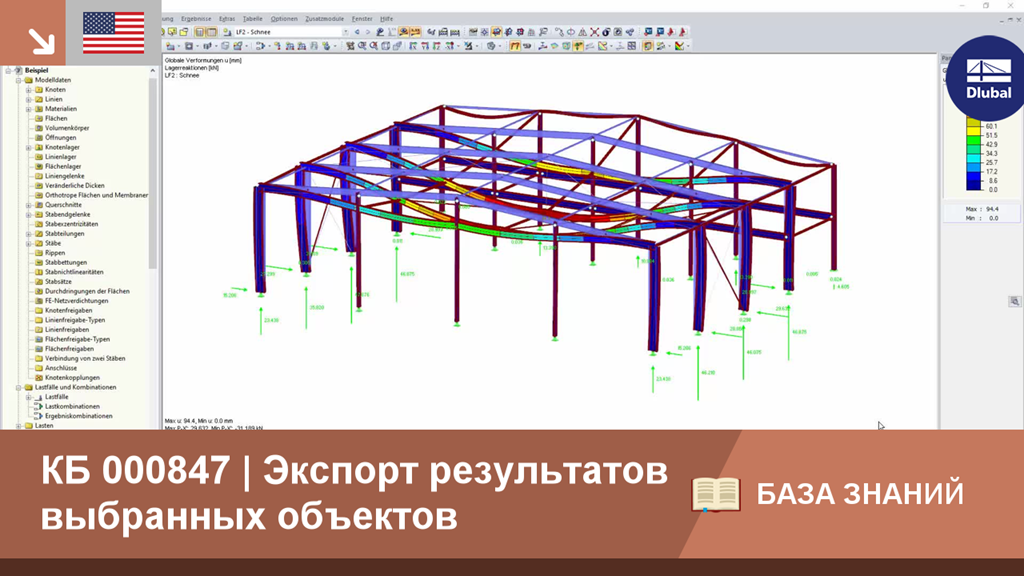Open the Zusatzmodule menu
The height and width of the screenshot is (576, 1024).
click(x=325, y=19)
